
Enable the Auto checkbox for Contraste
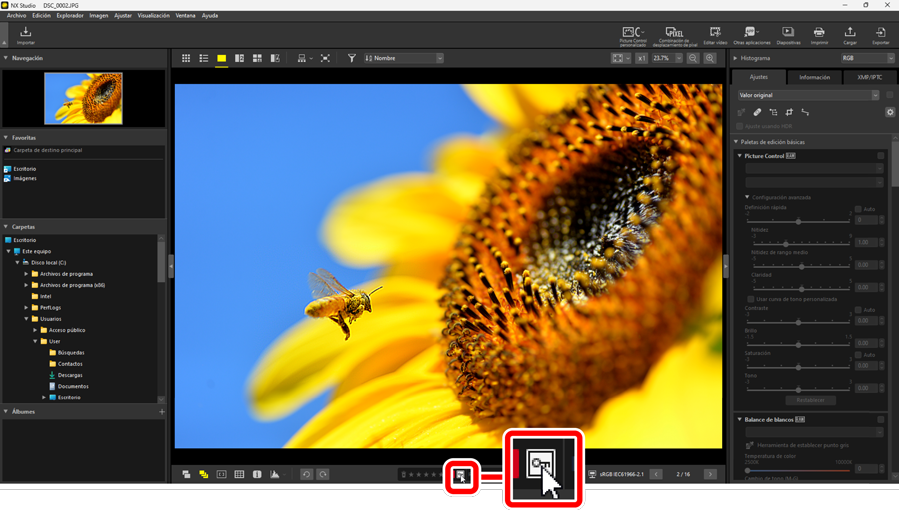coord(858,310)
